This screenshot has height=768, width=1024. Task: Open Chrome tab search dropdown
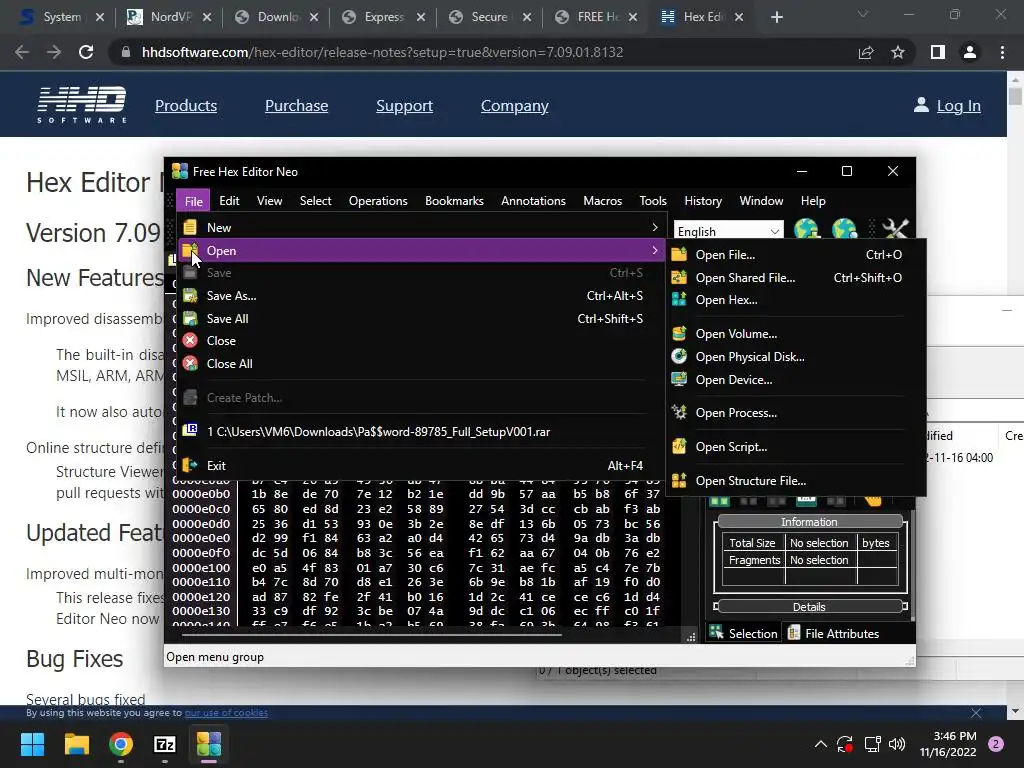point(863,14)
